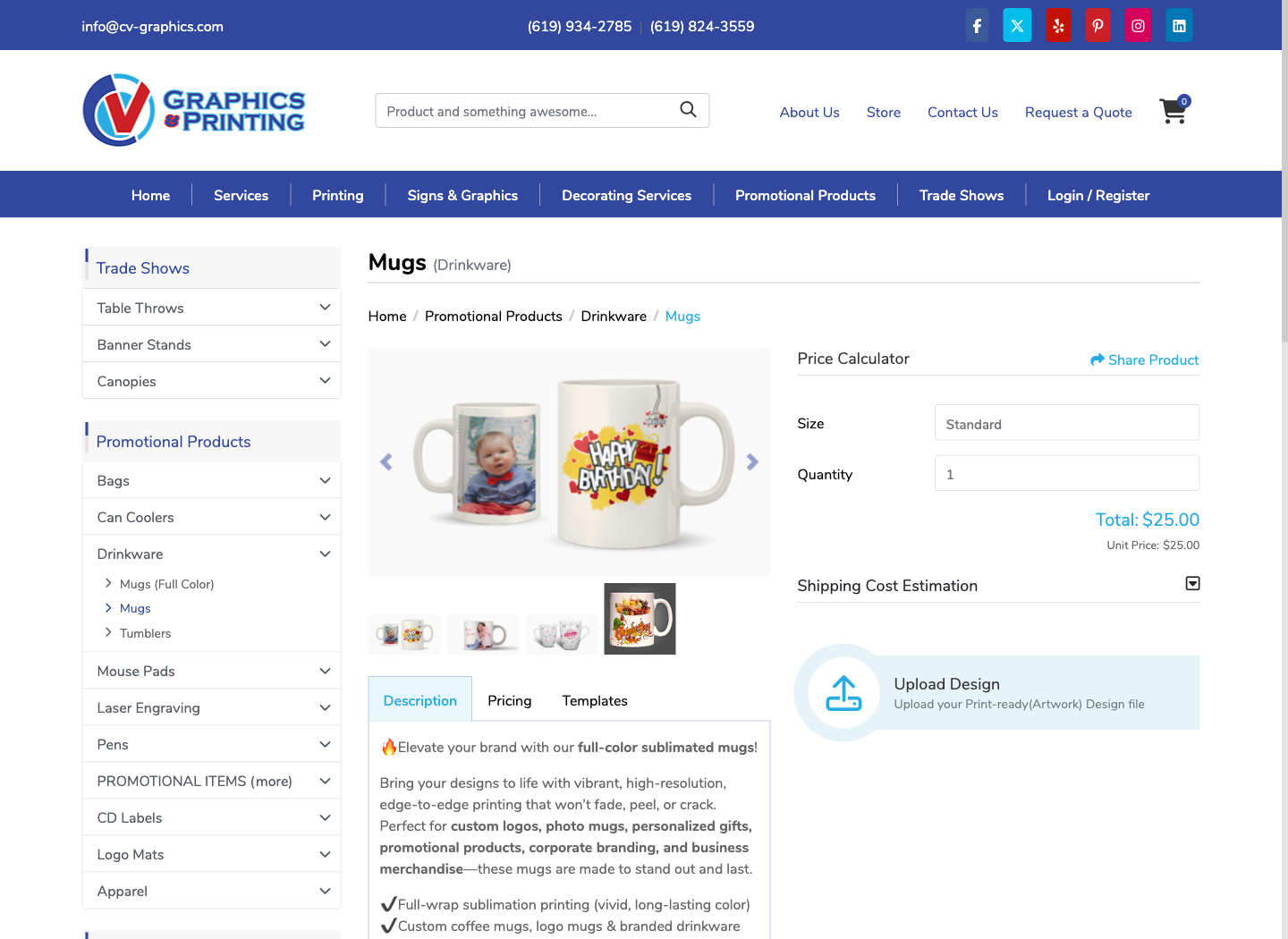Open the Tumblers subcategory

[x=145, y=633]
